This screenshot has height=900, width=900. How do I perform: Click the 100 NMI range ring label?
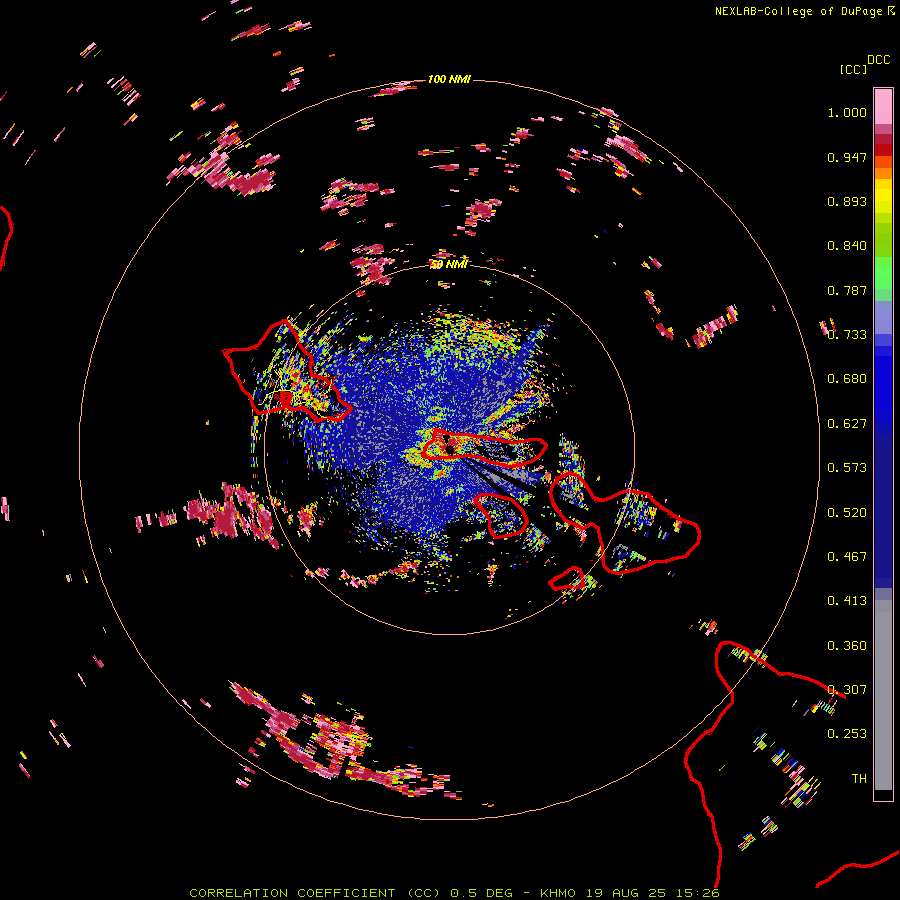pyautogui.click(x=449, y=79)
